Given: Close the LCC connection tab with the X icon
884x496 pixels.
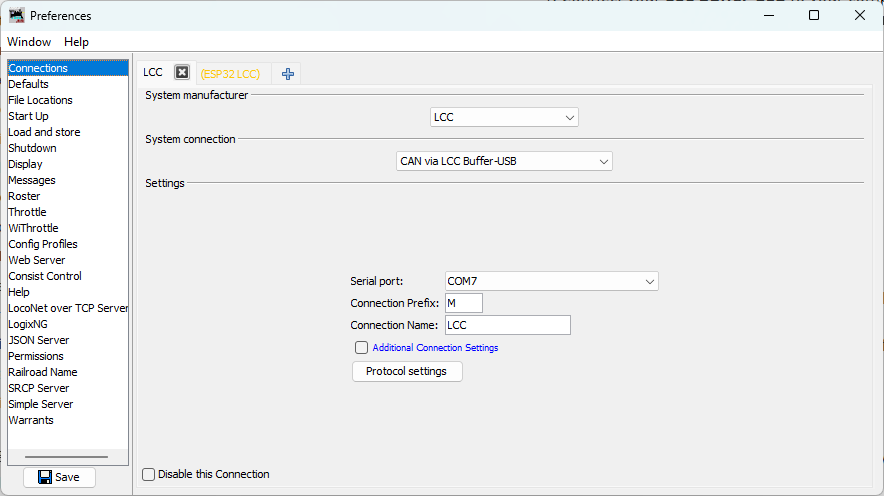Looking at the screenshot, I should tap(182, 72).
